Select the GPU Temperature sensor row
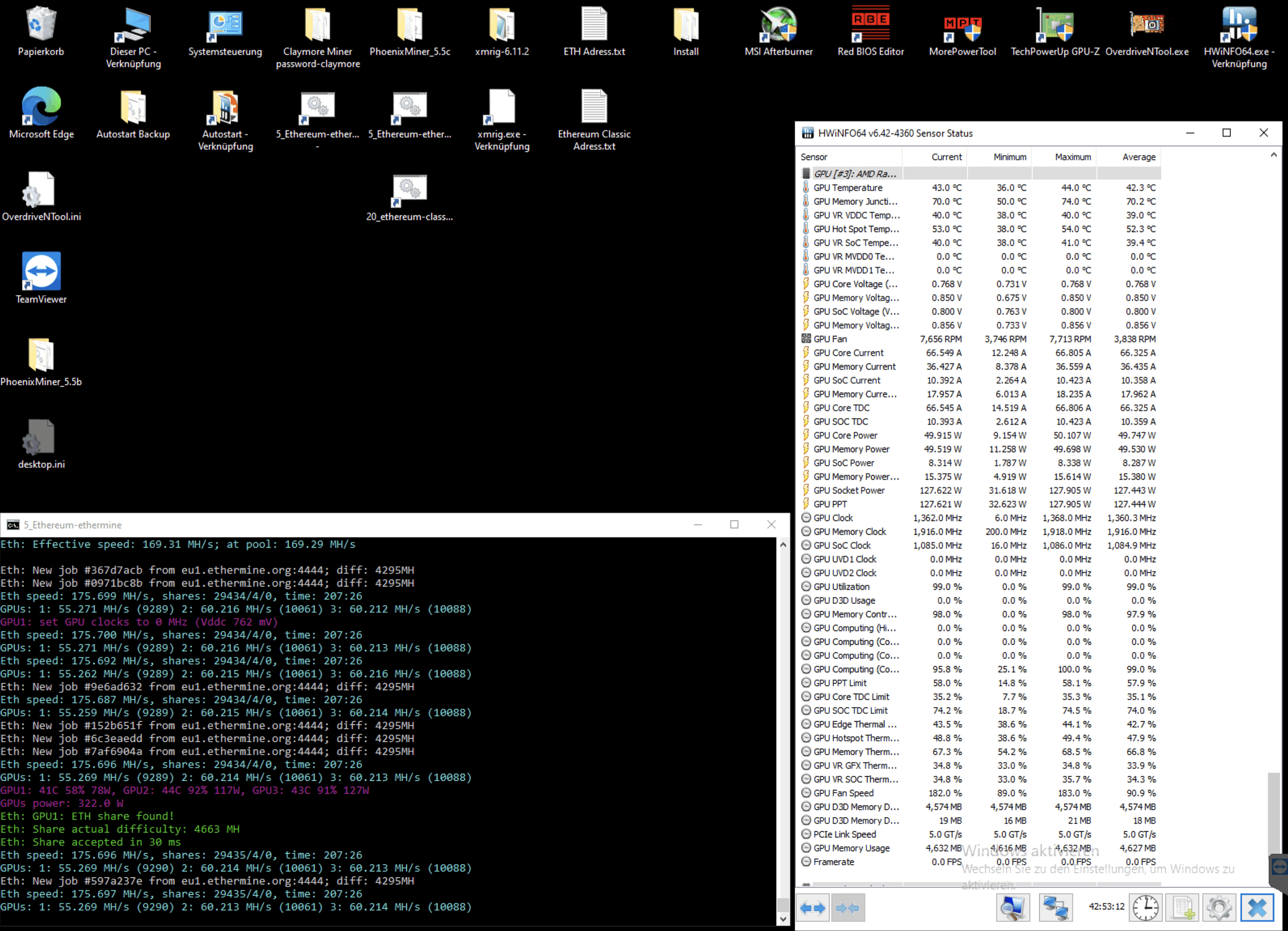1288x931 pixels. [980, 187]
